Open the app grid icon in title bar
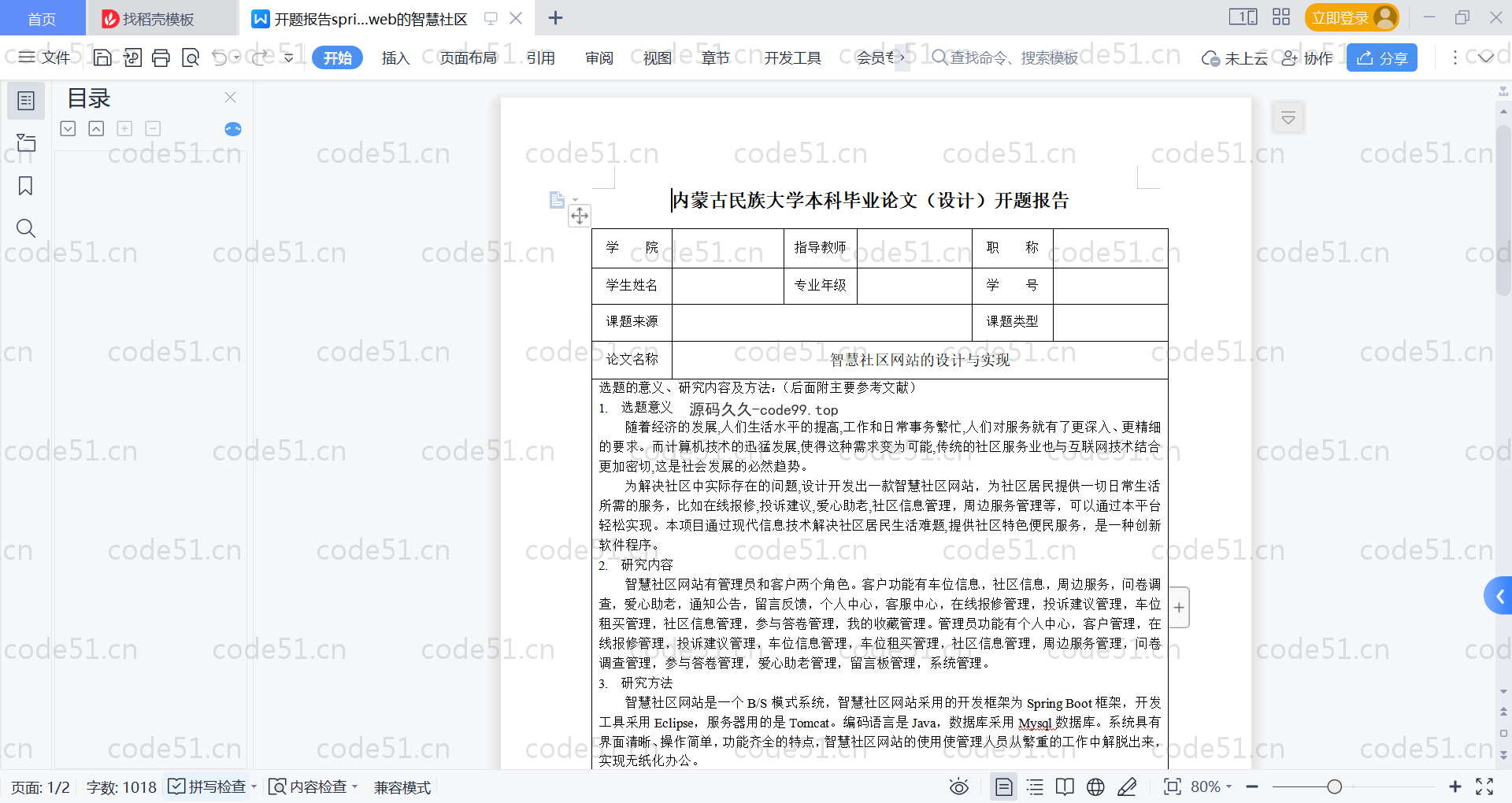Image resolution: width=1512 pixels, height=803 pixels. (x=1281, y=17)
